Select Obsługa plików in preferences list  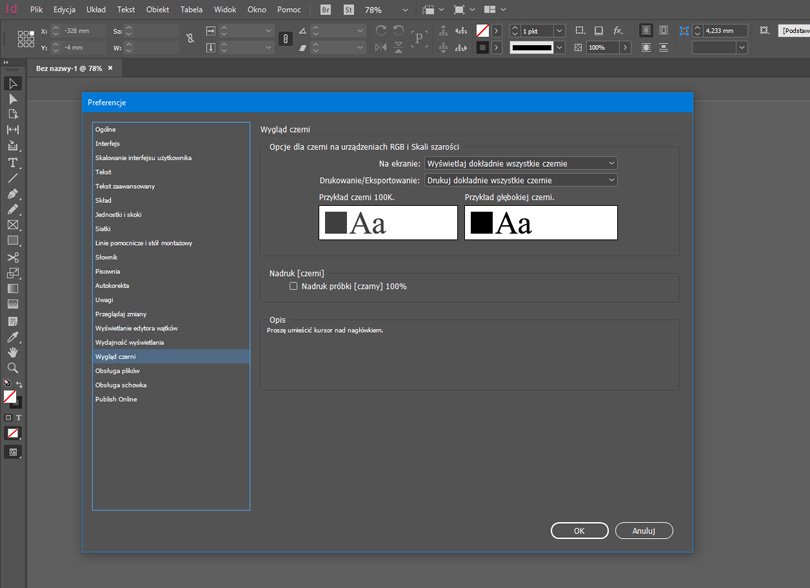coord(117,371)
